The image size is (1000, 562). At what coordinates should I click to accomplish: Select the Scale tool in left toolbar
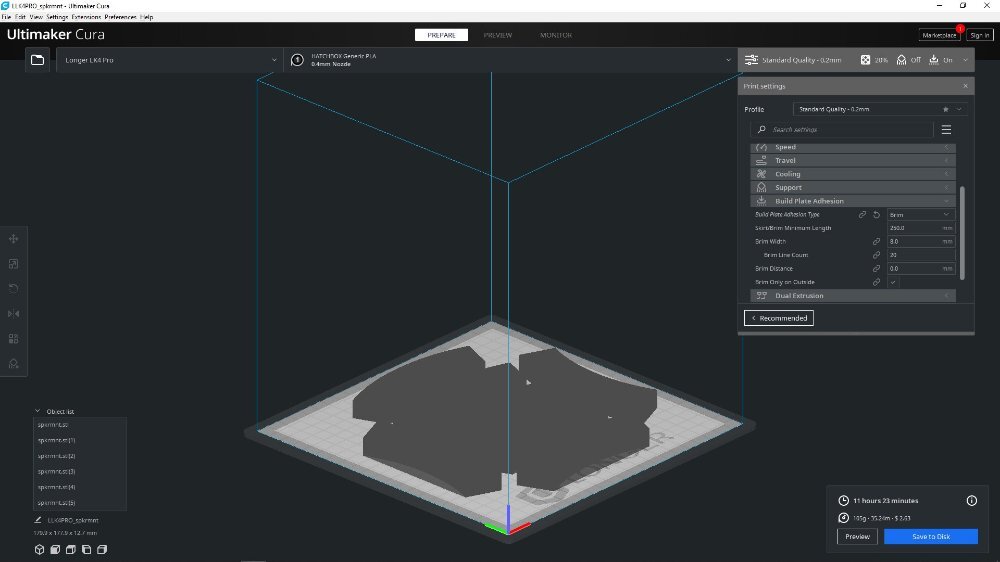(x=13, y=263)
